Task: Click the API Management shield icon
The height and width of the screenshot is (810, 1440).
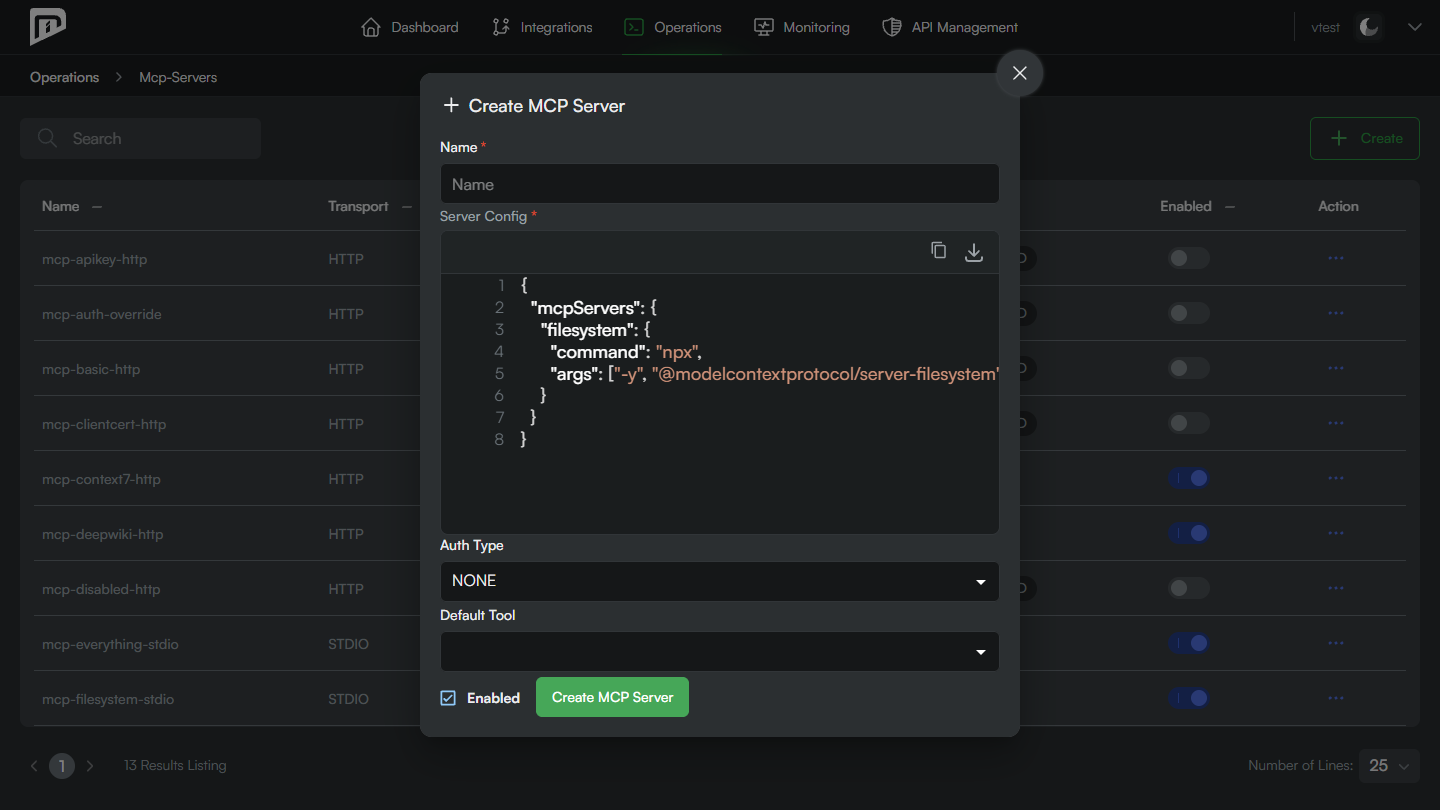Action: coord(891,27)
